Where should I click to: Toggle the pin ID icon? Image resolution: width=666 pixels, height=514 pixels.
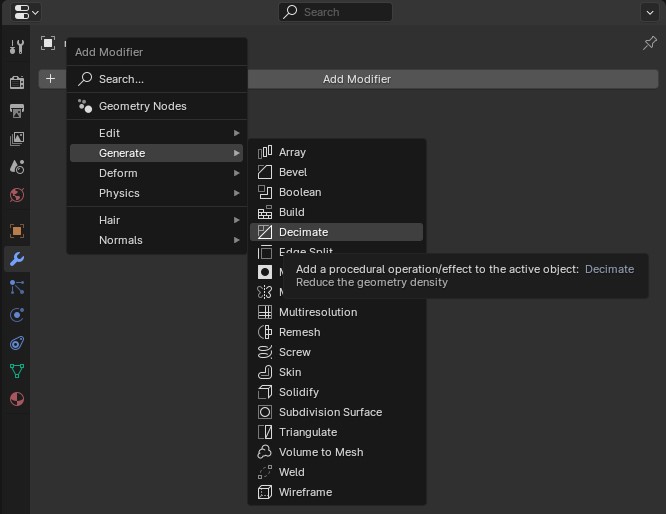click(x=649, y=43)
